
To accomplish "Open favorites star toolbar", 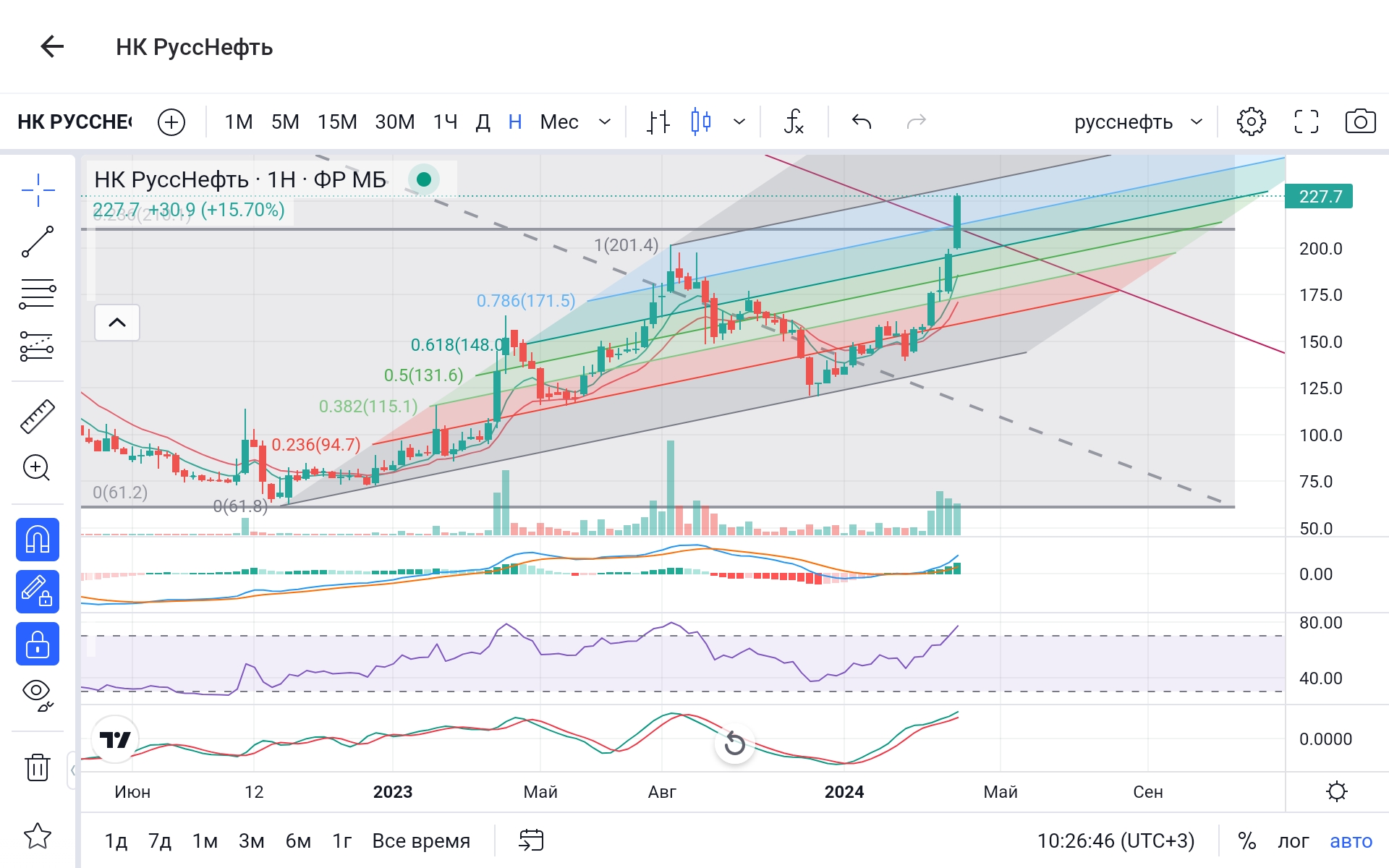I will [38, 836].
